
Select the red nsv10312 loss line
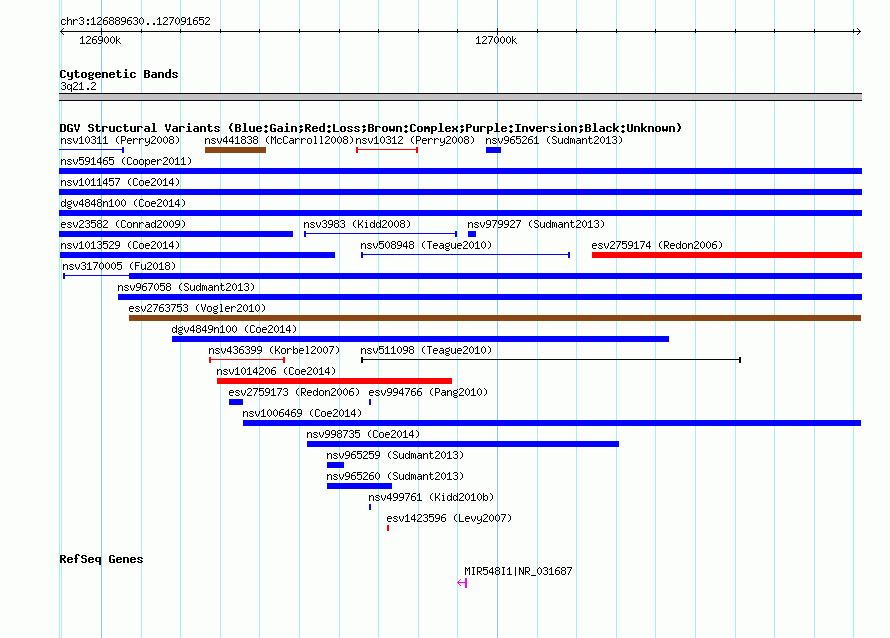[387, 150]
